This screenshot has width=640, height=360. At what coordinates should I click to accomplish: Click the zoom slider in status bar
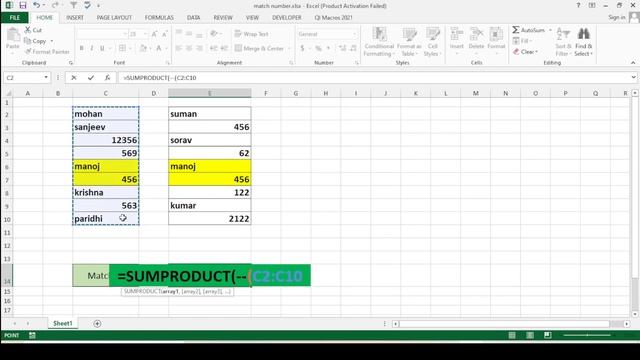[x=587, y=336]
